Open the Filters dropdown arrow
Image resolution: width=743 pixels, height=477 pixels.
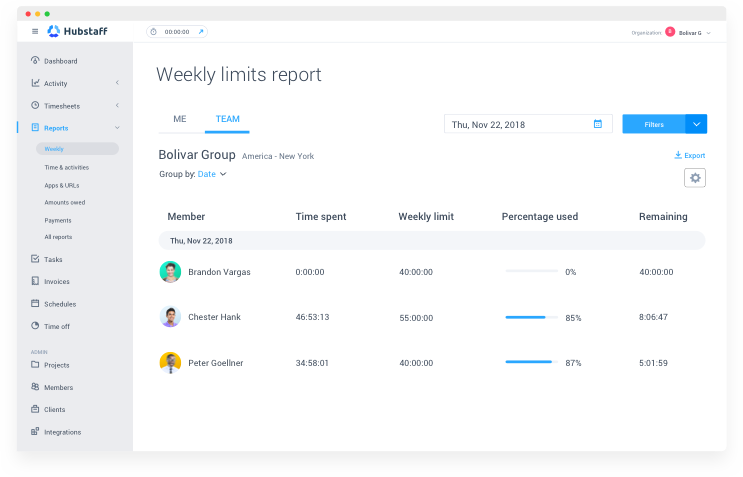tap(697, 124)
